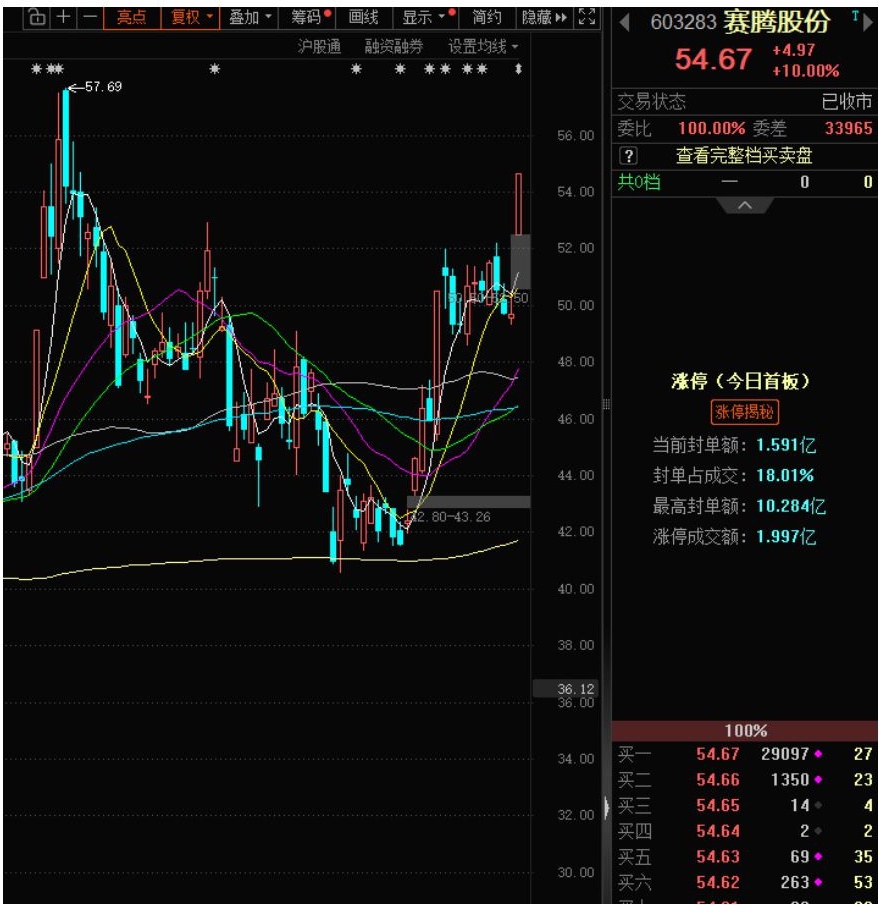Viewport: 879px width, 917px height.
Task: Click gray diamond icon in 买四 row
Action: click(x=818, y=831)
